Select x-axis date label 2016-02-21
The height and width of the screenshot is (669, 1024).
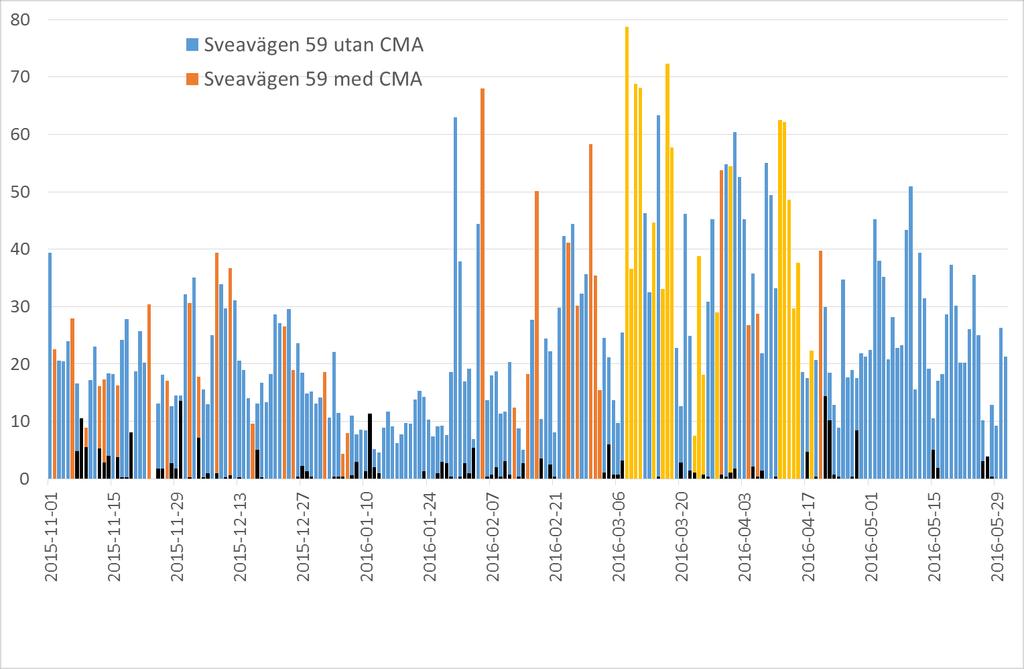(556, 536)
